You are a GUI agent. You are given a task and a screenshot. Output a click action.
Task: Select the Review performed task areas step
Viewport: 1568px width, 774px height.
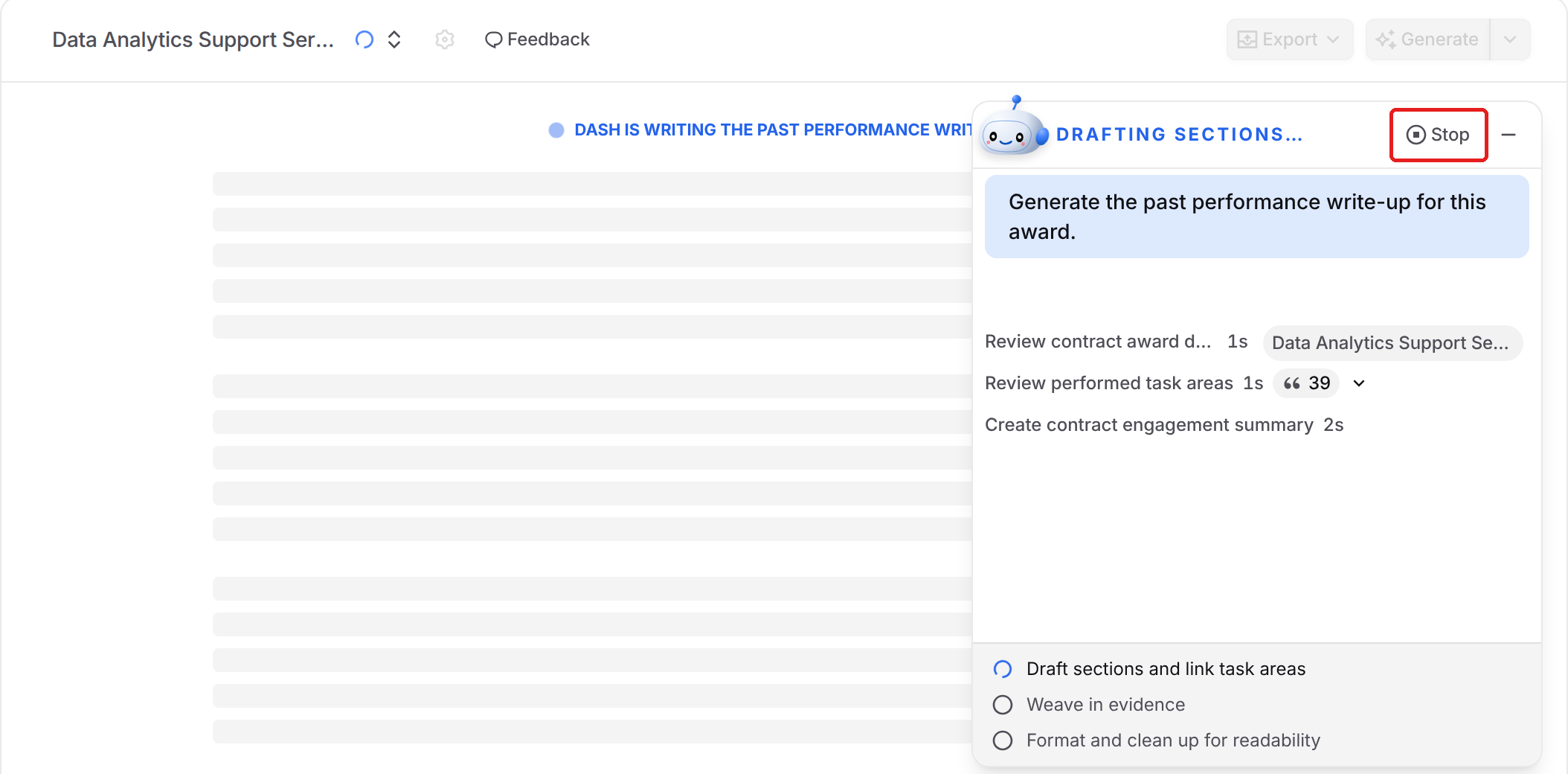pyautogui.click(x=1109, y=383)
